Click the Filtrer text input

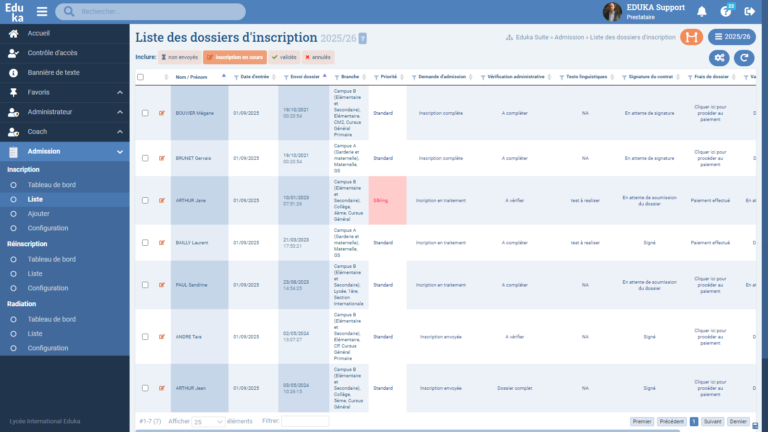(304, 422)
